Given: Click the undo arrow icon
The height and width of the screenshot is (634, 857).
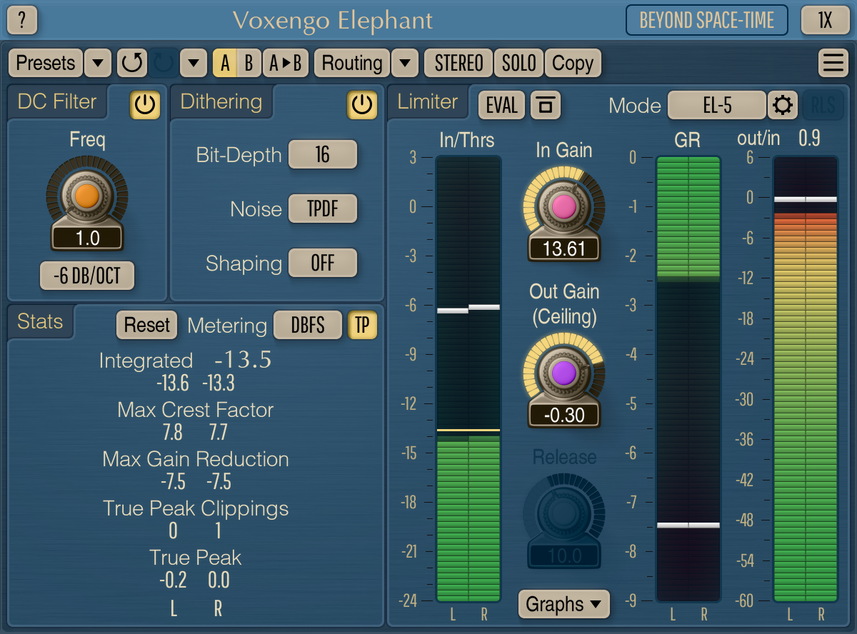Looking at the screenshot, I should pos(130,63).
